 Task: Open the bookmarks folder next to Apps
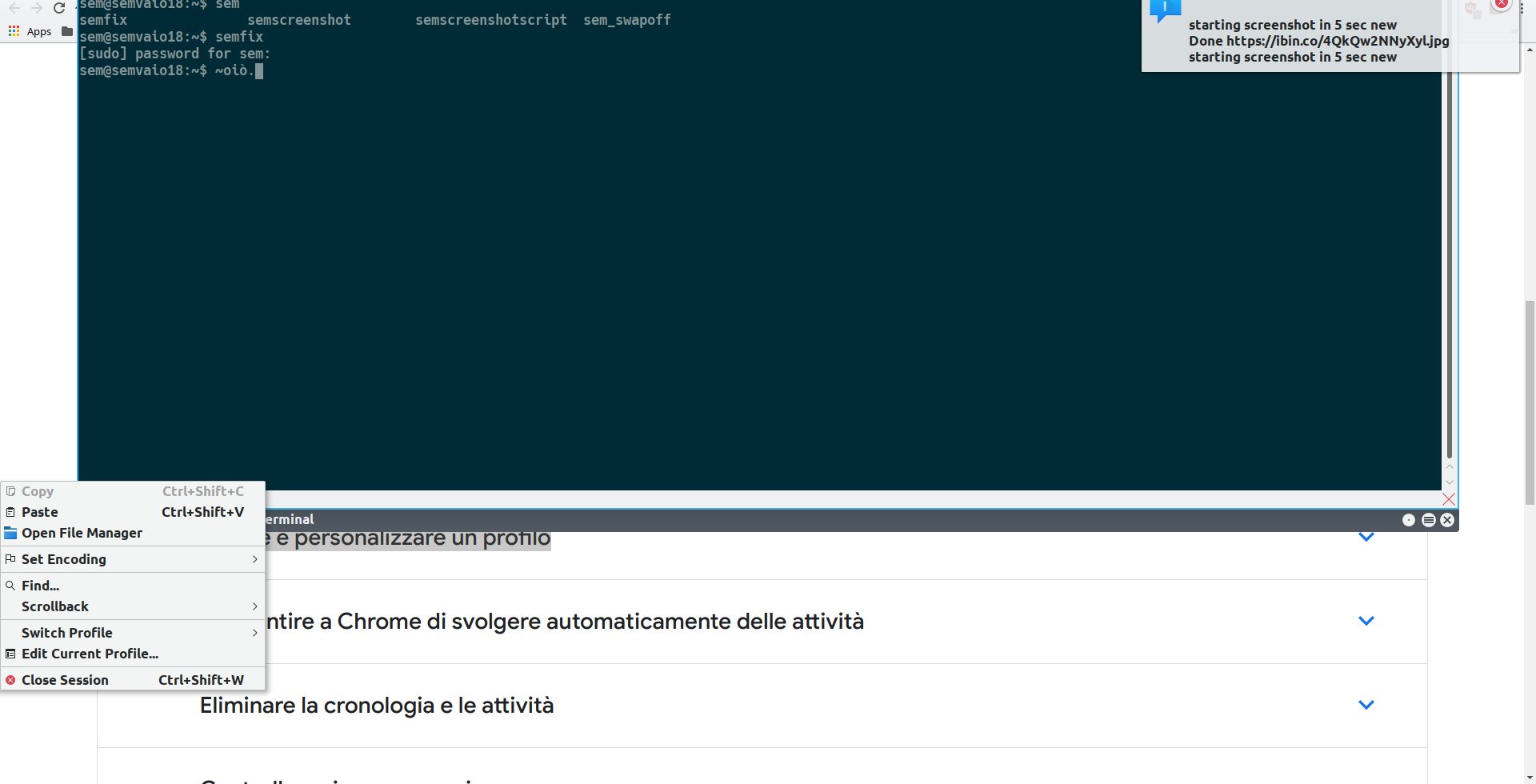point(67,31)
